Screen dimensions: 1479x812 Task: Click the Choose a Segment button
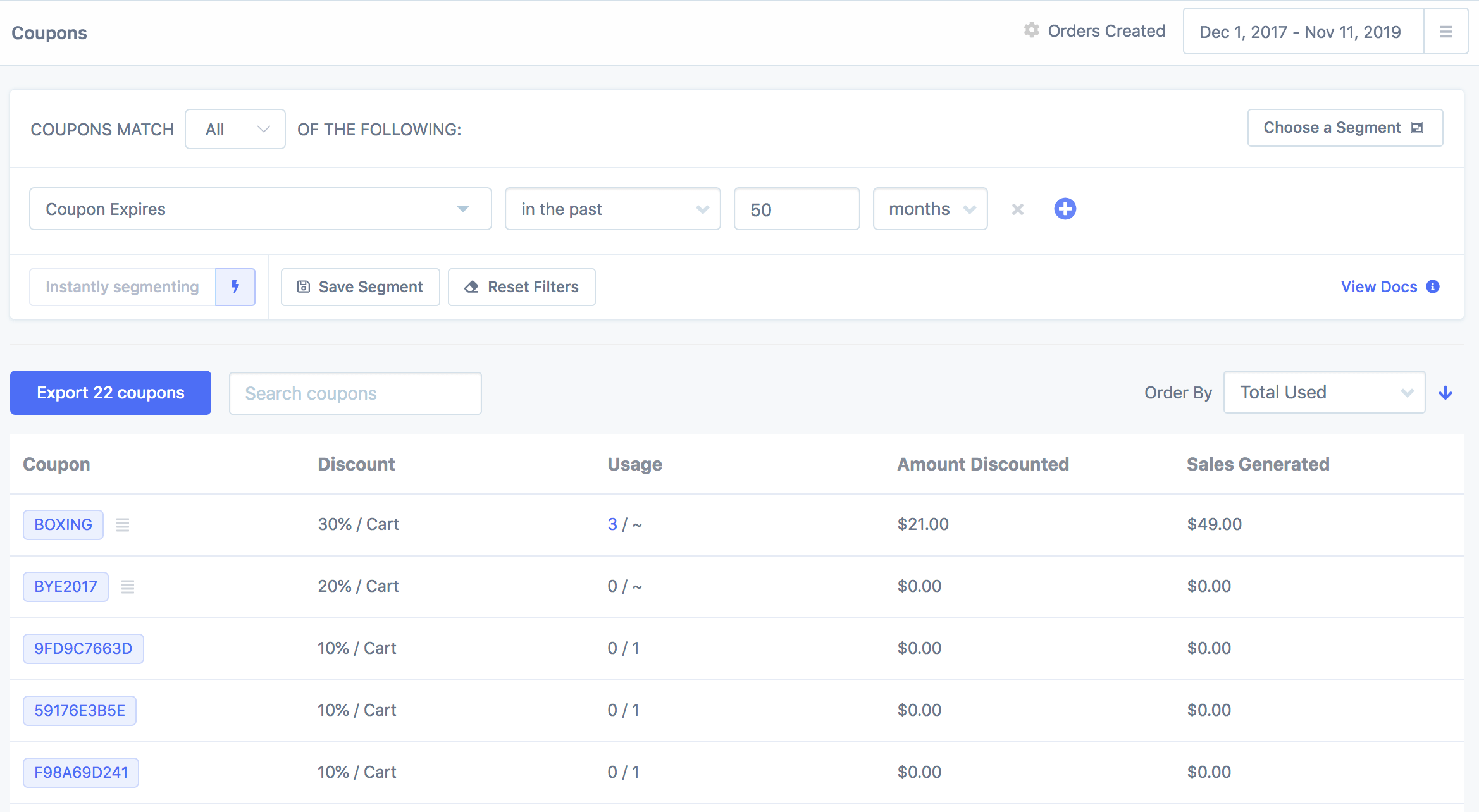[x=1344, y=128]
